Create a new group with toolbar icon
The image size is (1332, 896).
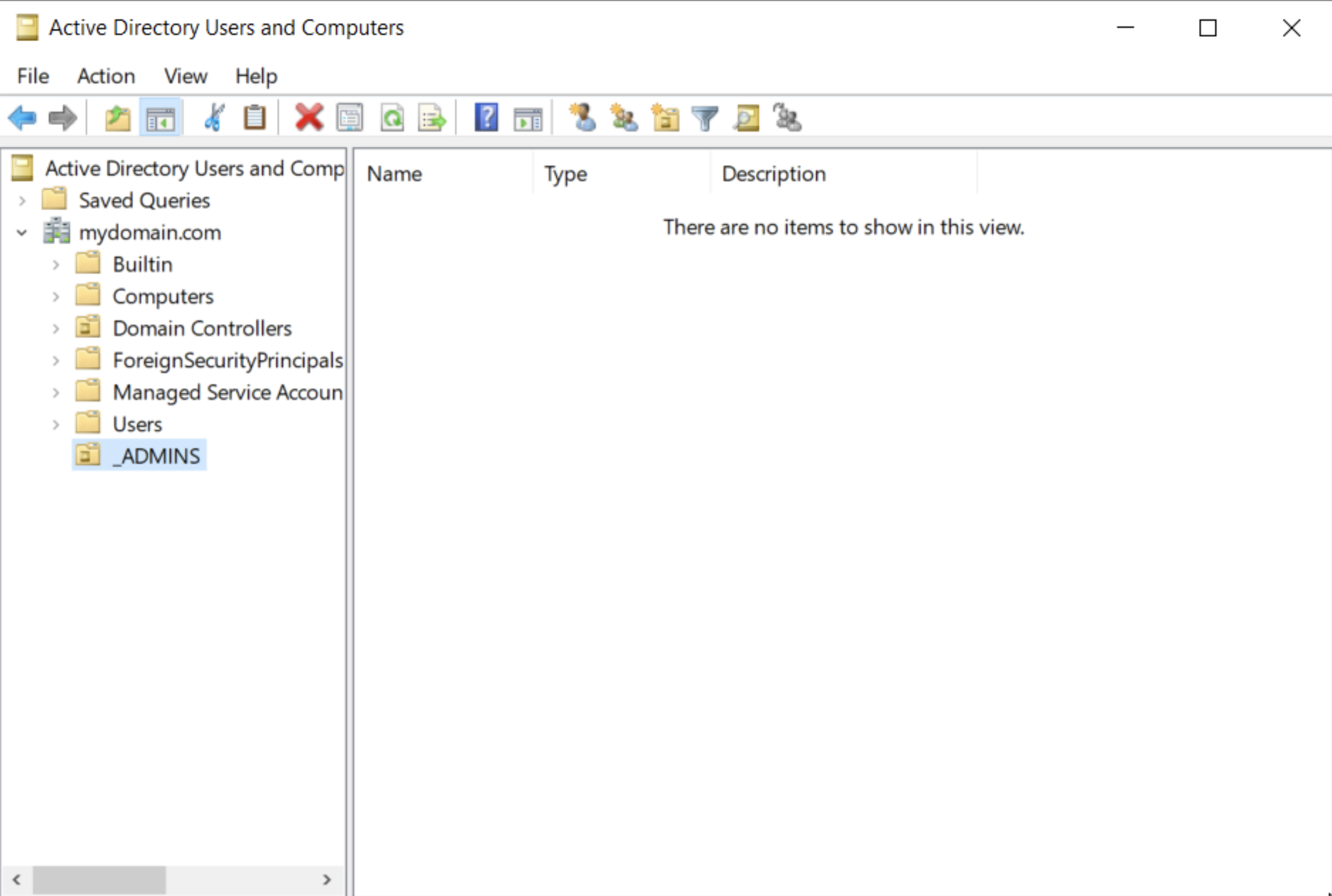click(x=623, y=118)
